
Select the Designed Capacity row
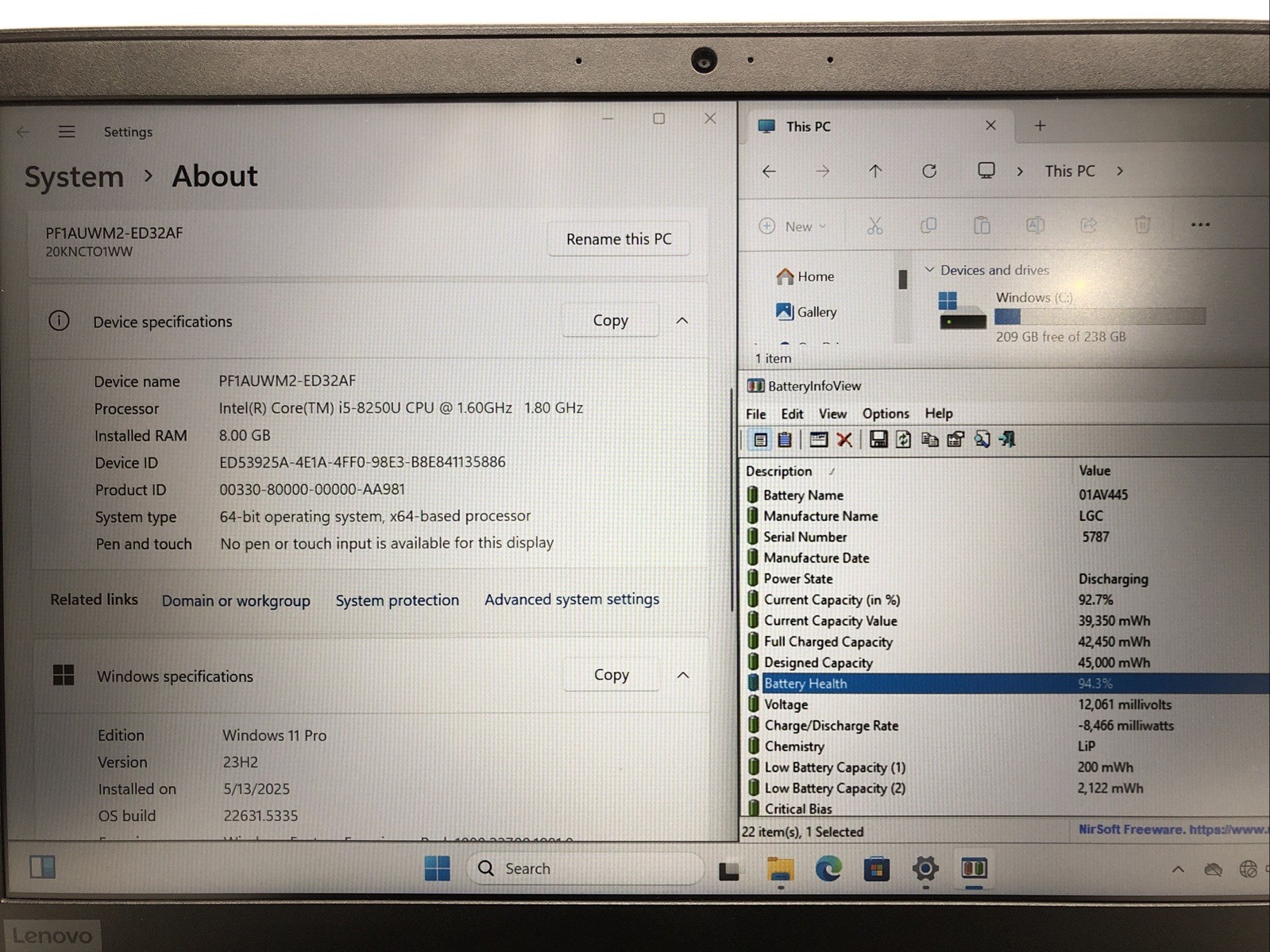[1006, 663]
